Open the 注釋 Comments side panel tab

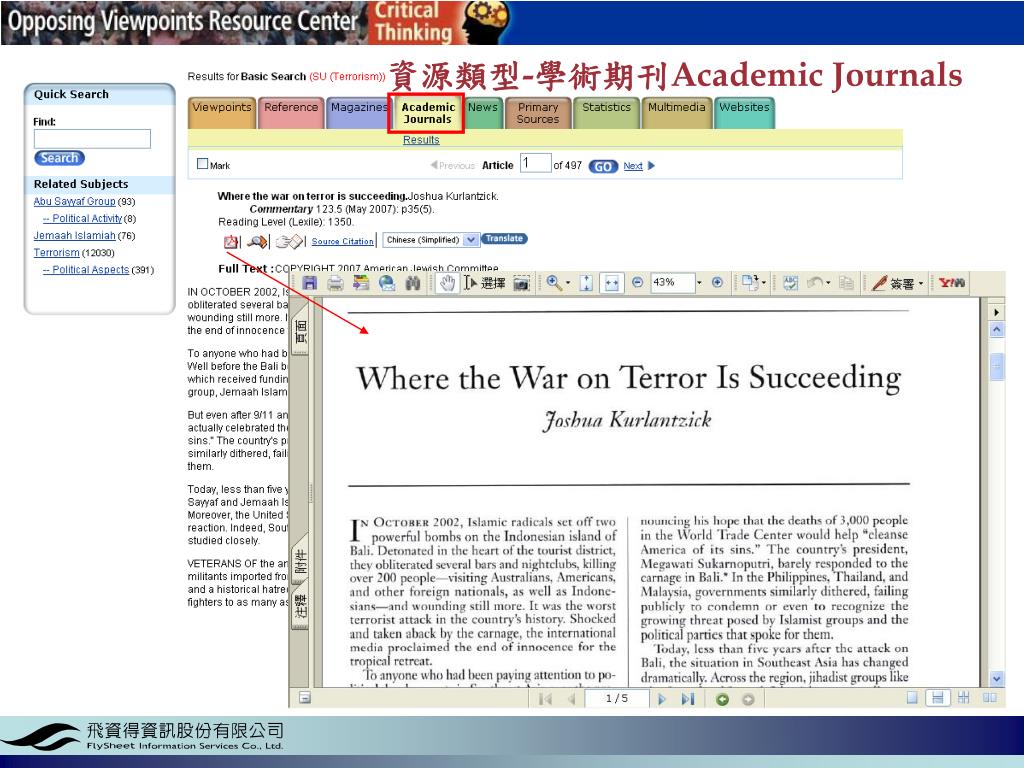pyautogui.click(x=300, y=608)
